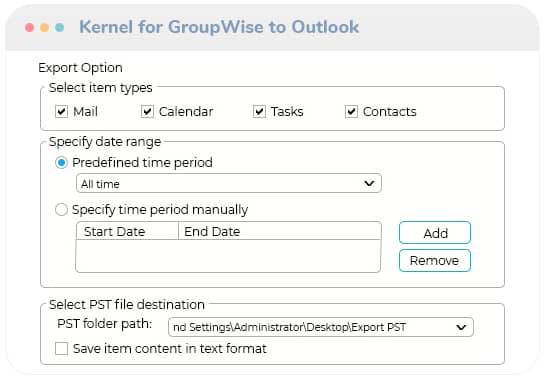Click the Remove date range button

pos(435,260)
